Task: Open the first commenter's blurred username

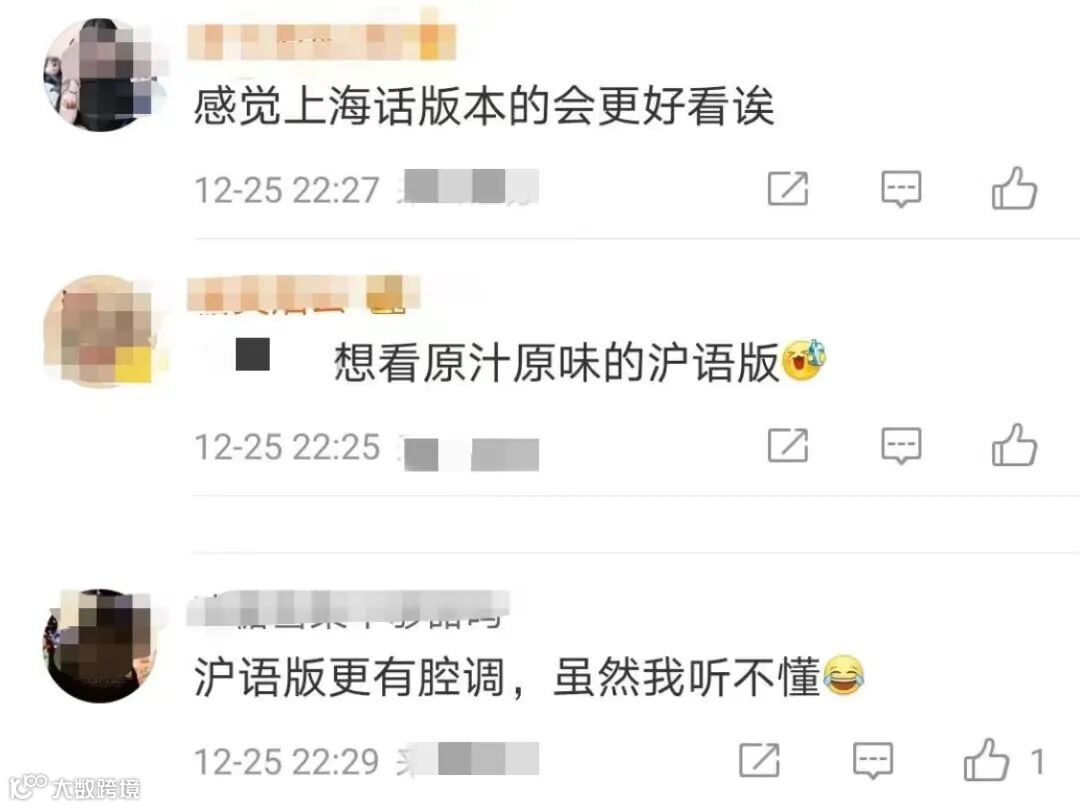Action: tap(322, 41)
